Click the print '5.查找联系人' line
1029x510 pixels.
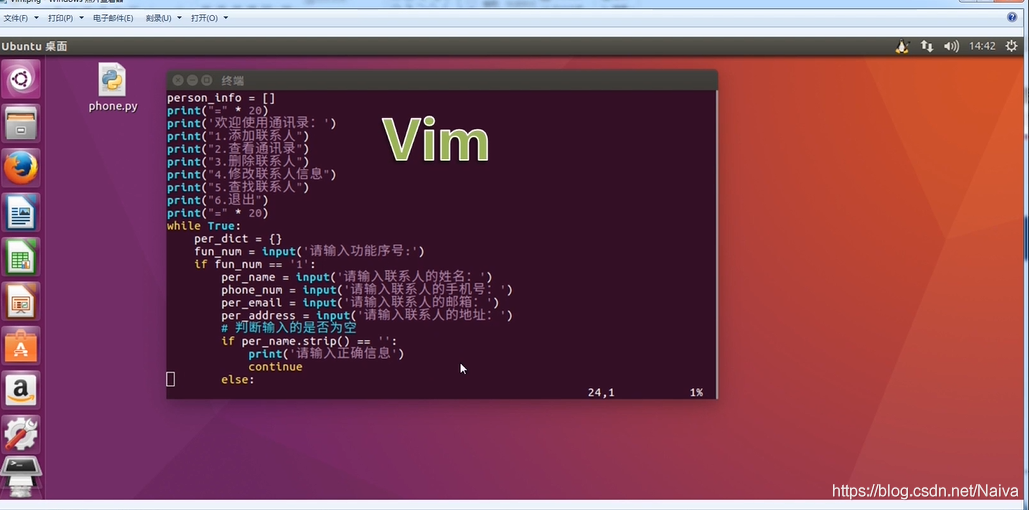[x=238, y=188]
